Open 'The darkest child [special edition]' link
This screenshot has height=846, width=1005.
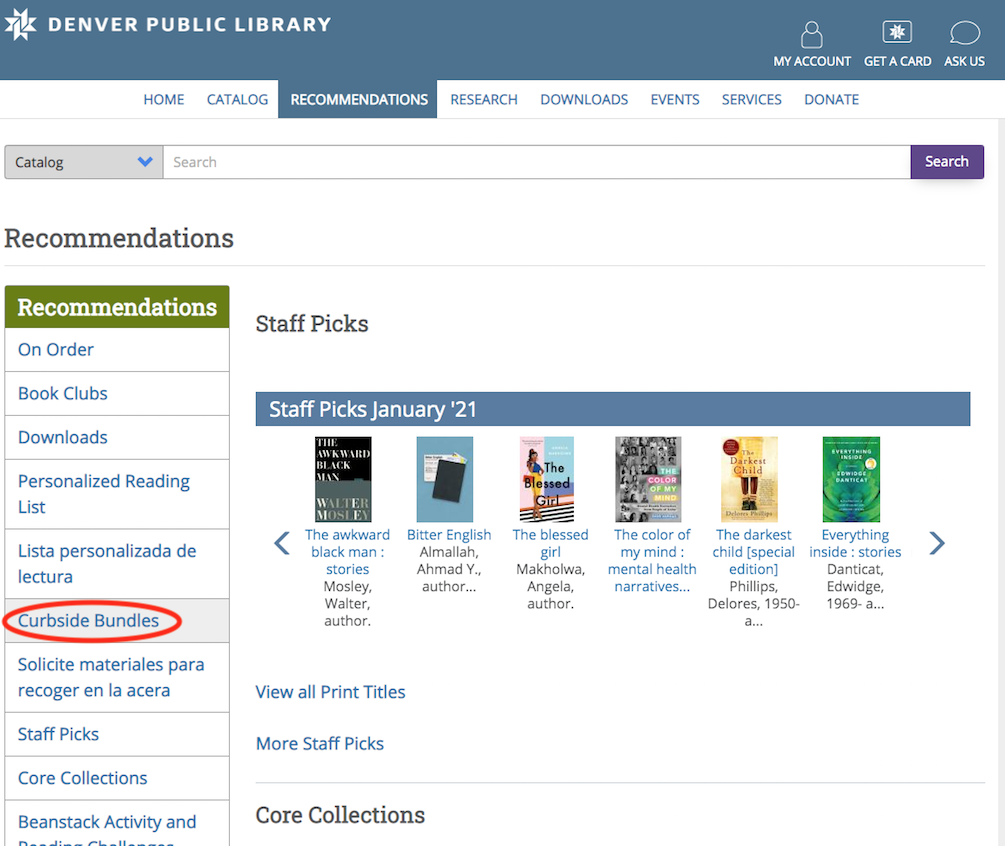point(754,552)
